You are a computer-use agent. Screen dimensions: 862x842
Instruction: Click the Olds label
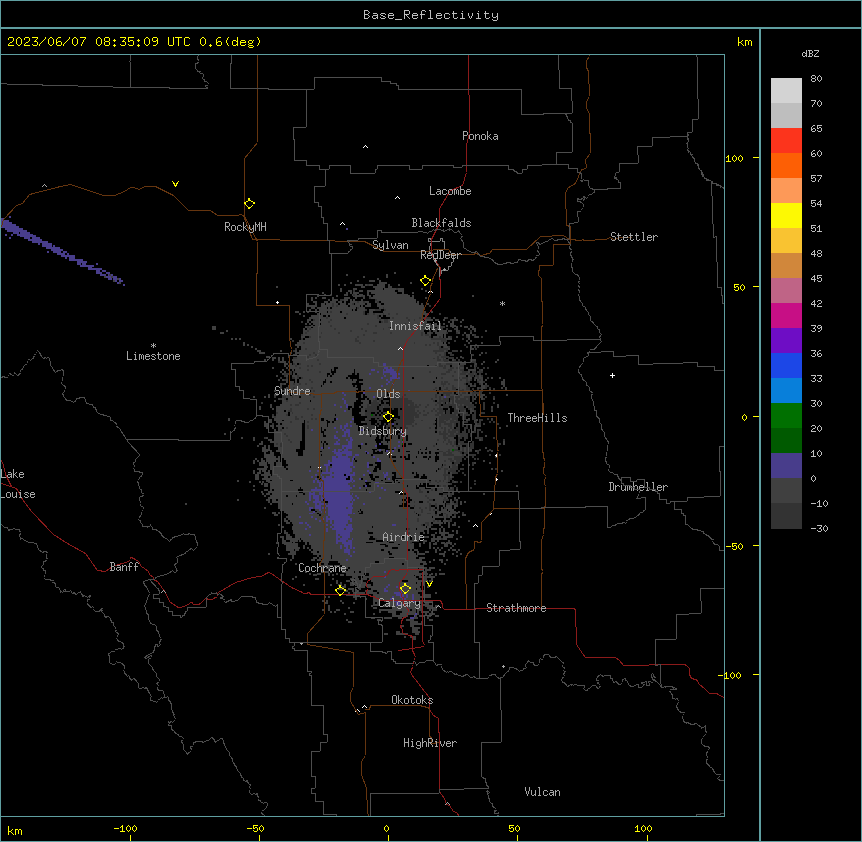coord(388,394)
